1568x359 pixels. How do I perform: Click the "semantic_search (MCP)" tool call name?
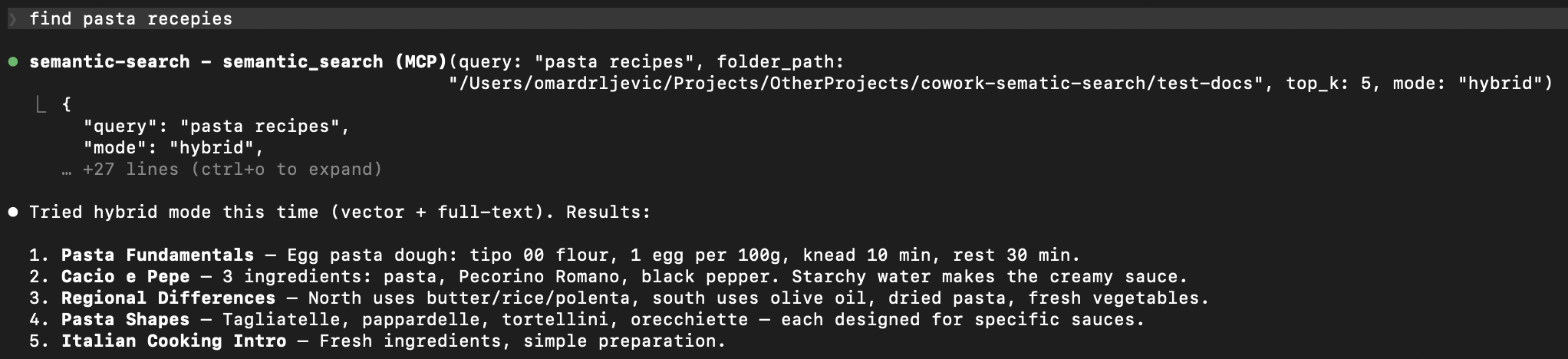point(334,62)
